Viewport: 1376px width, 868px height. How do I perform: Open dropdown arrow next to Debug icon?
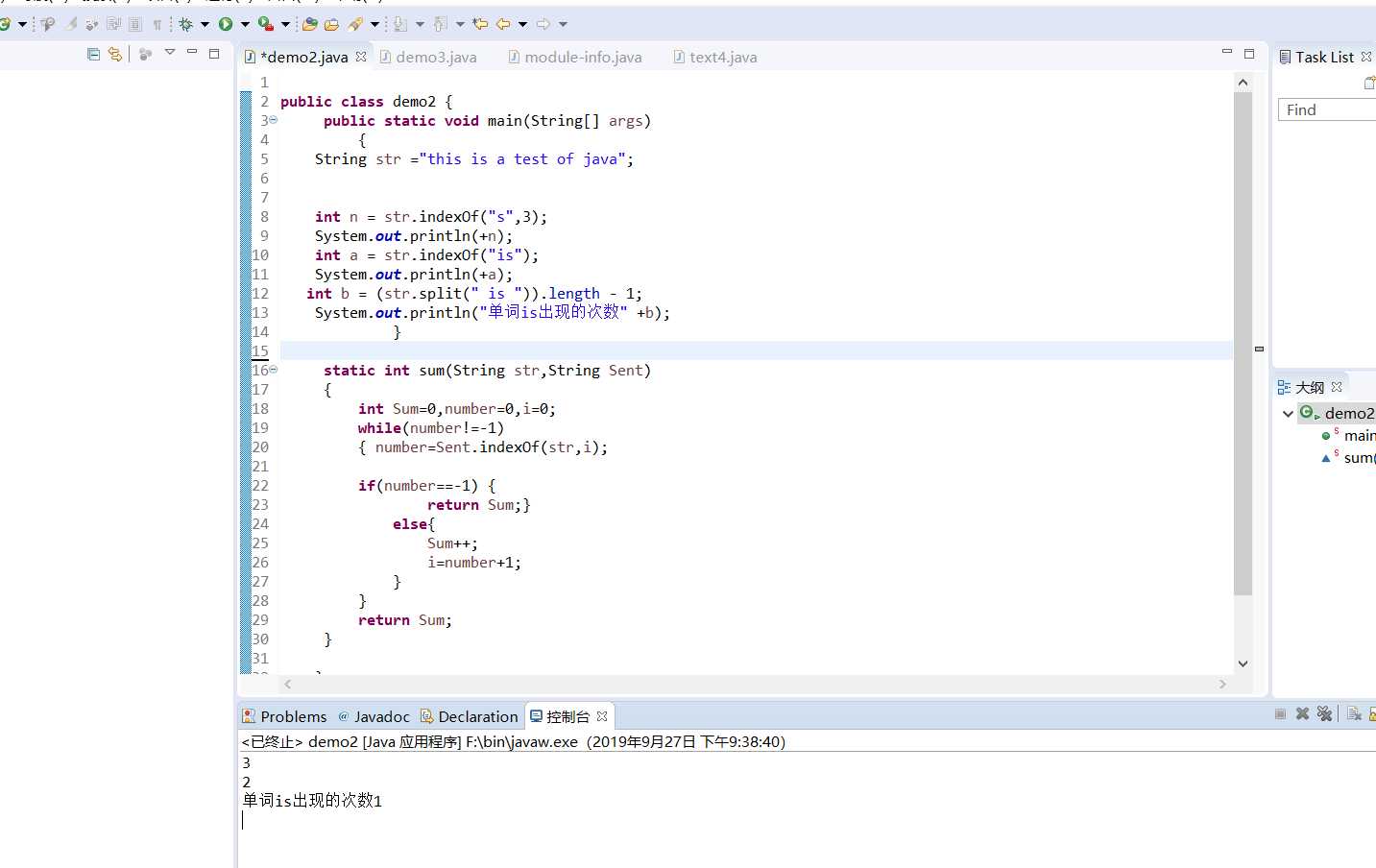pyautogui.click(x=205, y=24)
